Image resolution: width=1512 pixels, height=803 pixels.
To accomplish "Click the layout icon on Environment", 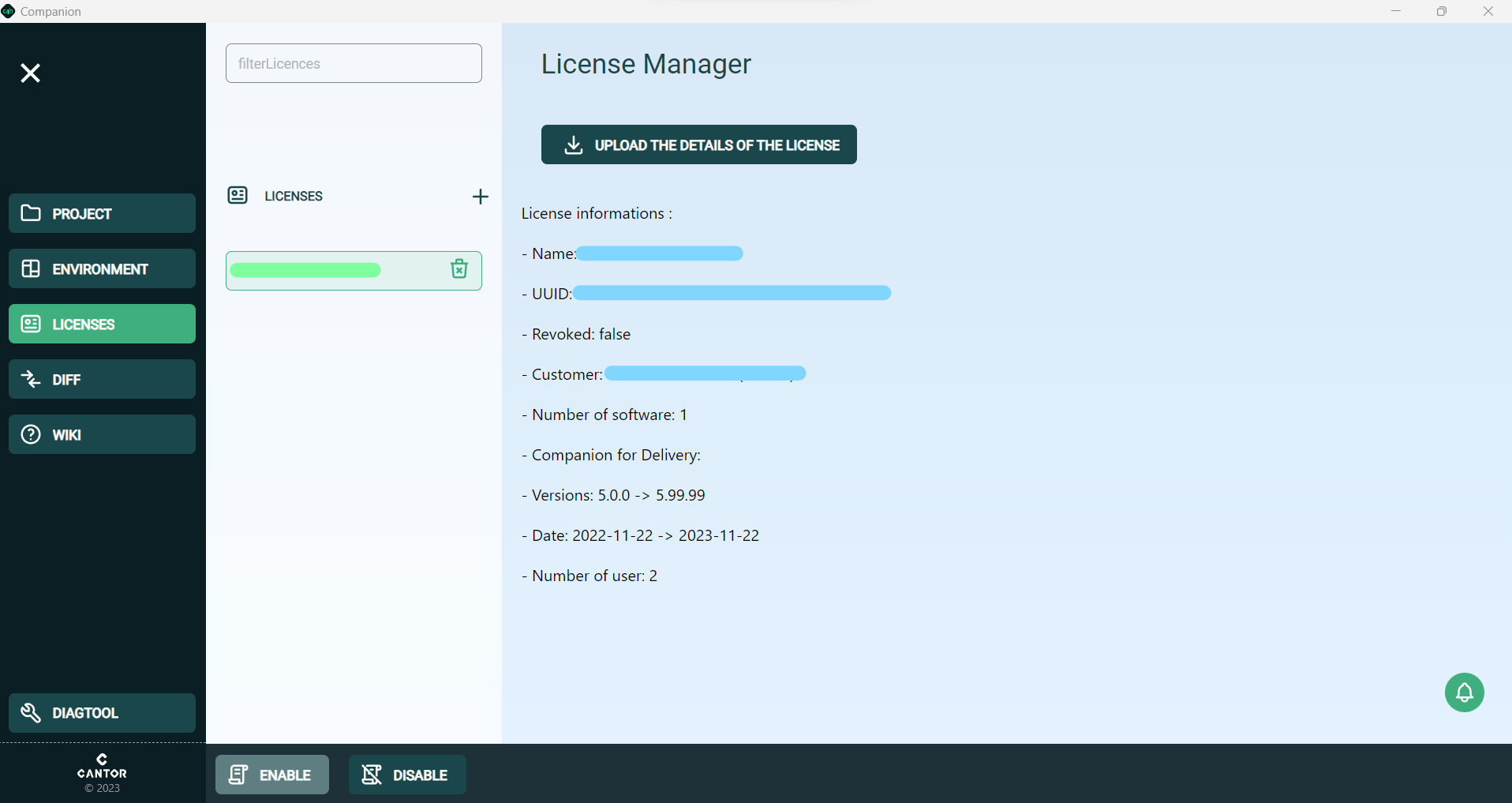I will 31,268.
